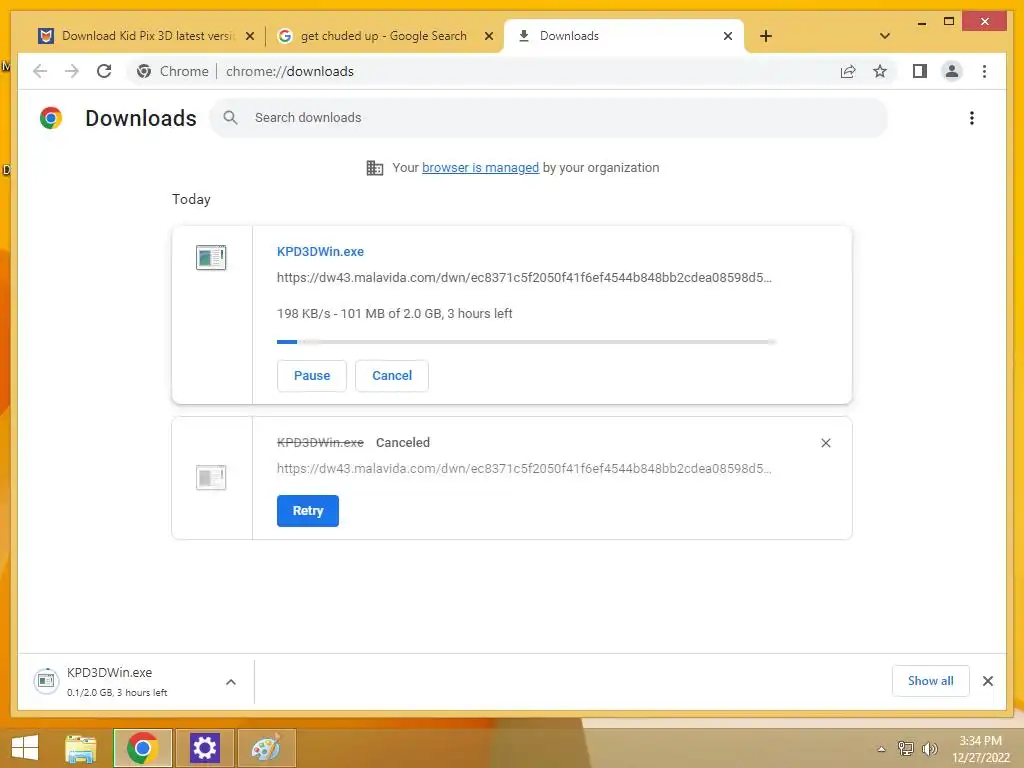
Task: Open Windows Start menu
Action: pyautogui.click(x=25, y=748)
